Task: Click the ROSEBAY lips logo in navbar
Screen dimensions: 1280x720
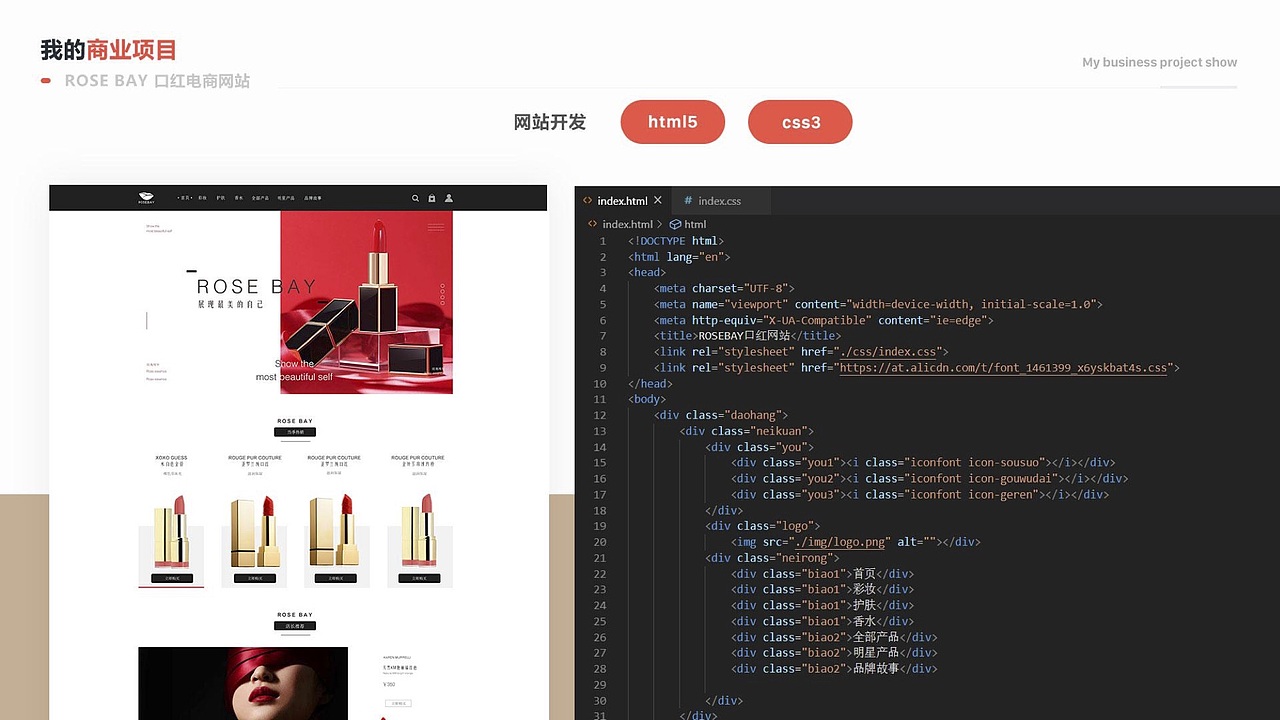Action: 147,198
